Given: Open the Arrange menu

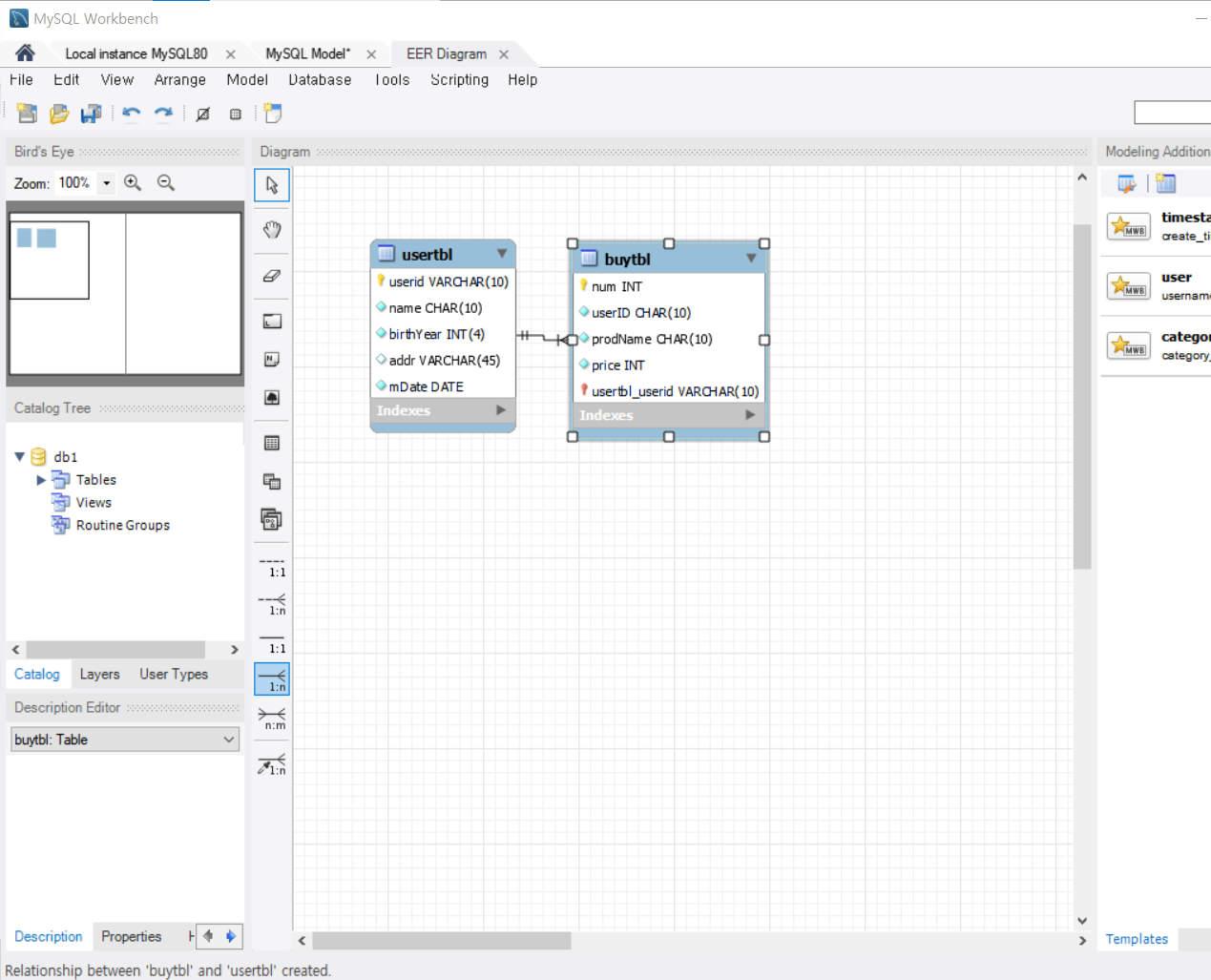Looking at the screenshot, I should point(180,80).
